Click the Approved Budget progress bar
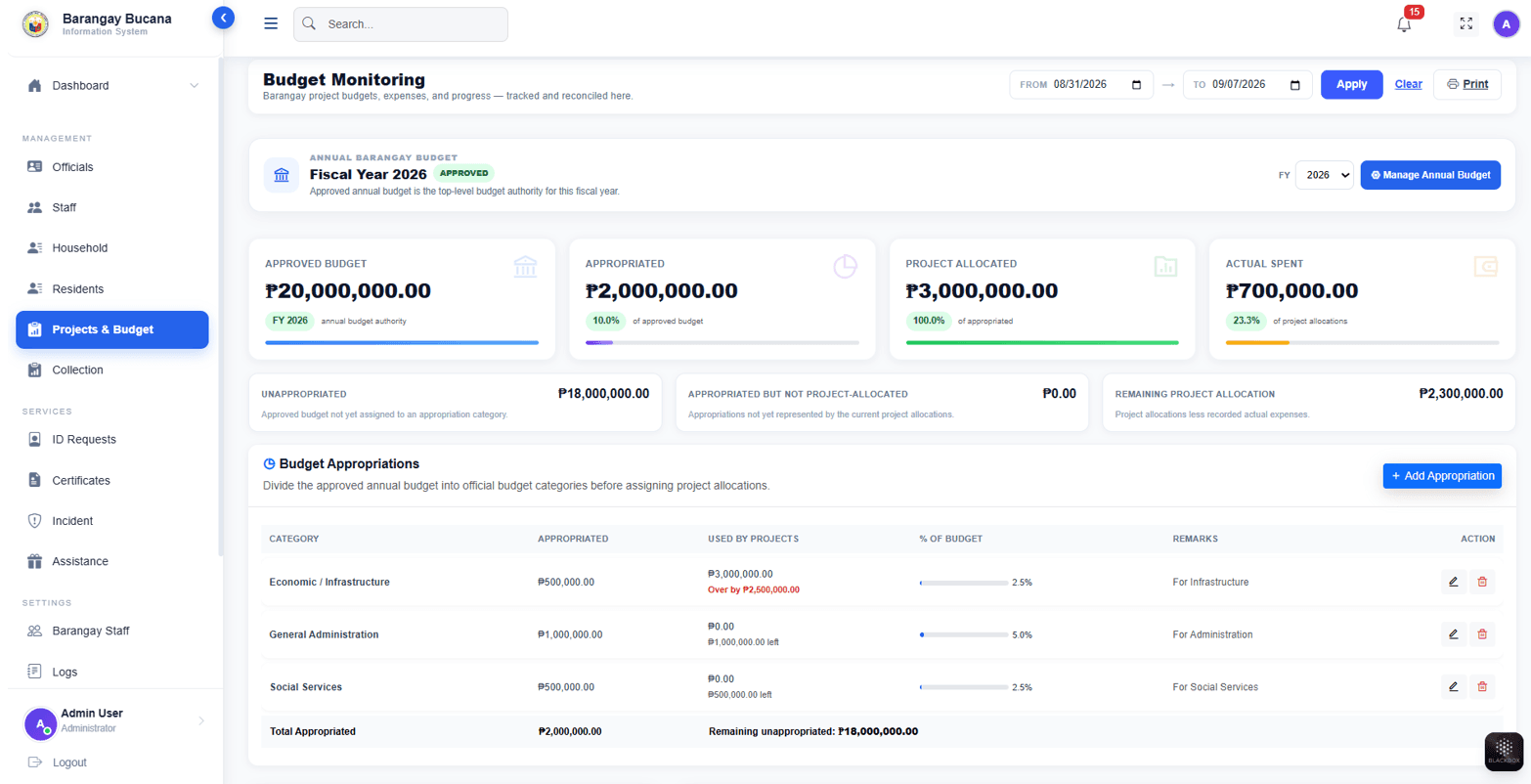This screenshot has width=1531, height=784. click(x=402, y=343)
